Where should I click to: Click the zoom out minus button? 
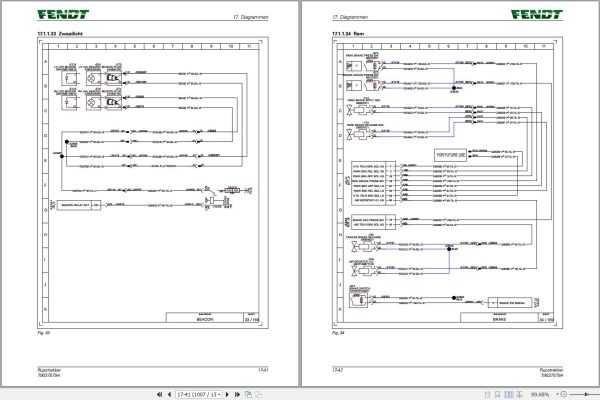pyautogui.click(x=563, y=394)
